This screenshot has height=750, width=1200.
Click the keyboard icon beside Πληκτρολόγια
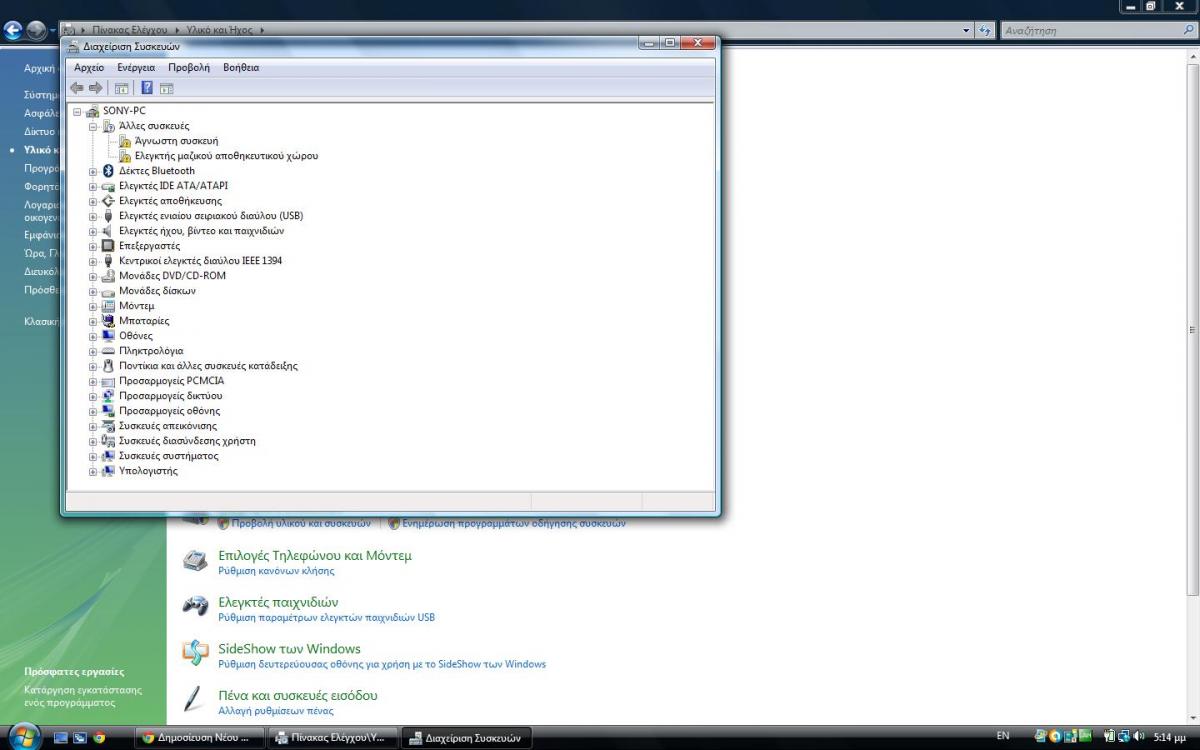pos(109,351)
